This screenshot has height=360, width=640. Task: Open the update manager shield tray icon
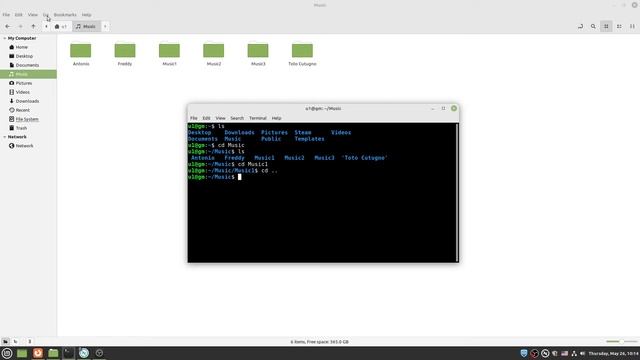524,353
